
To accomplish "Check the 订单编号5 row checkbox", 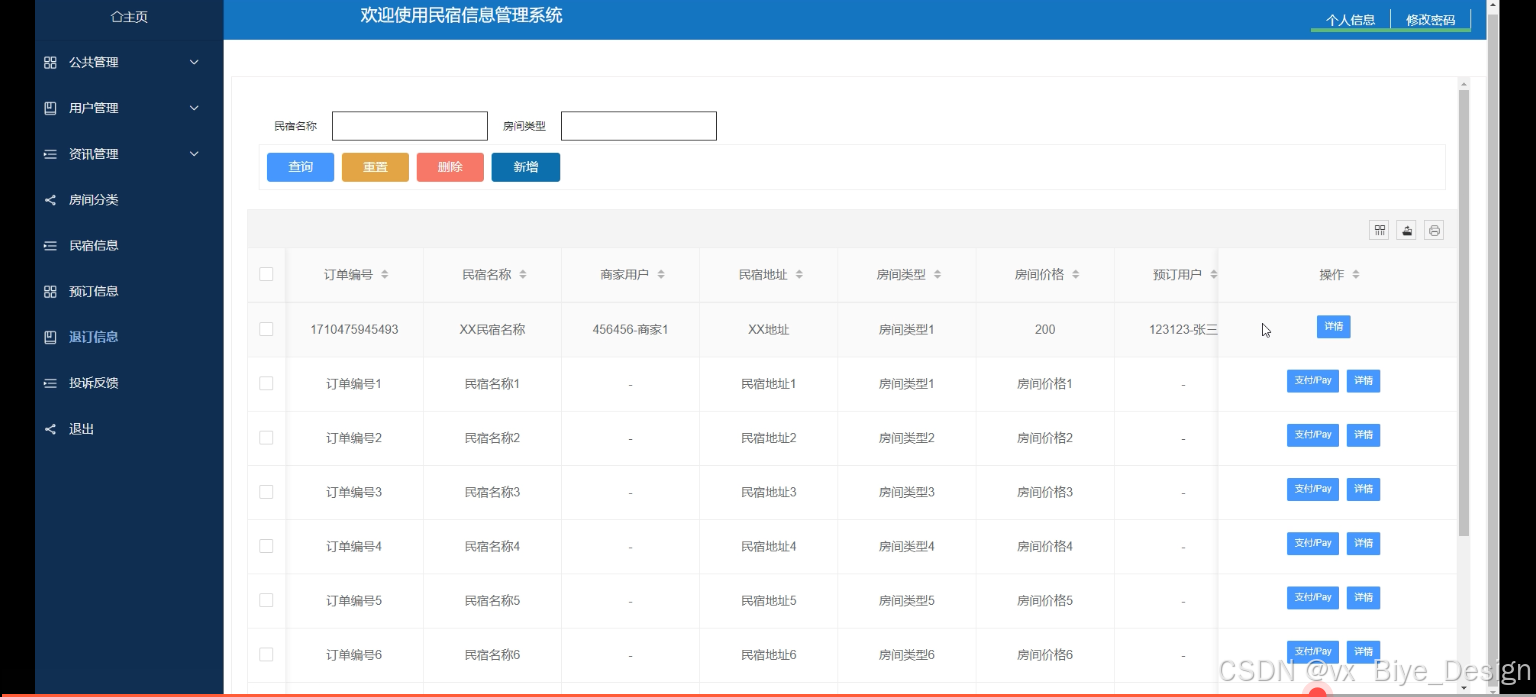I will (x=266, y=600).
